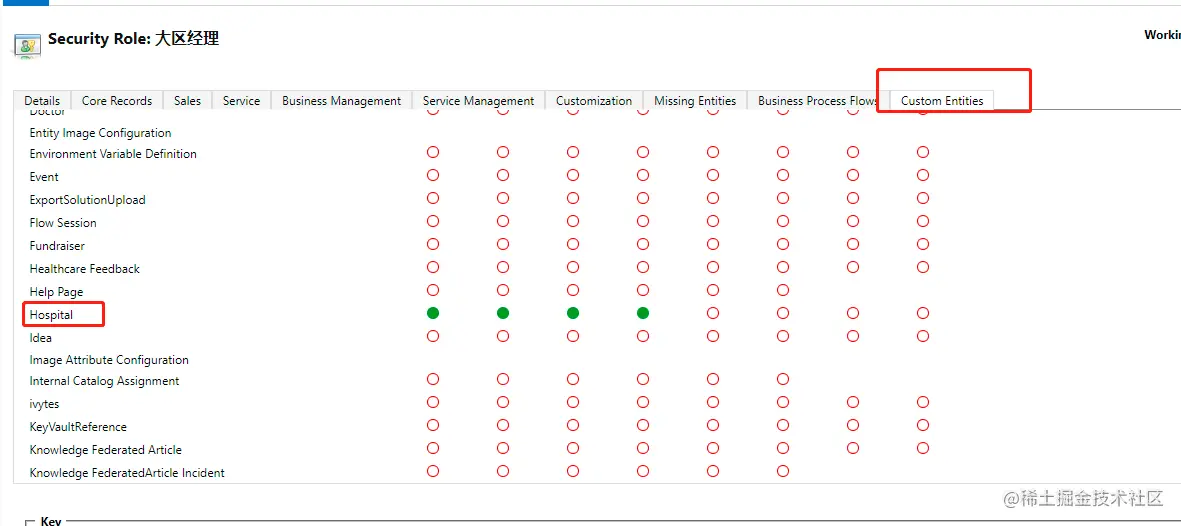Image resolution: width=1181 pixels, height=526 pixels.
Task: Select the Sales tab
Action: [x=188, y=101]
